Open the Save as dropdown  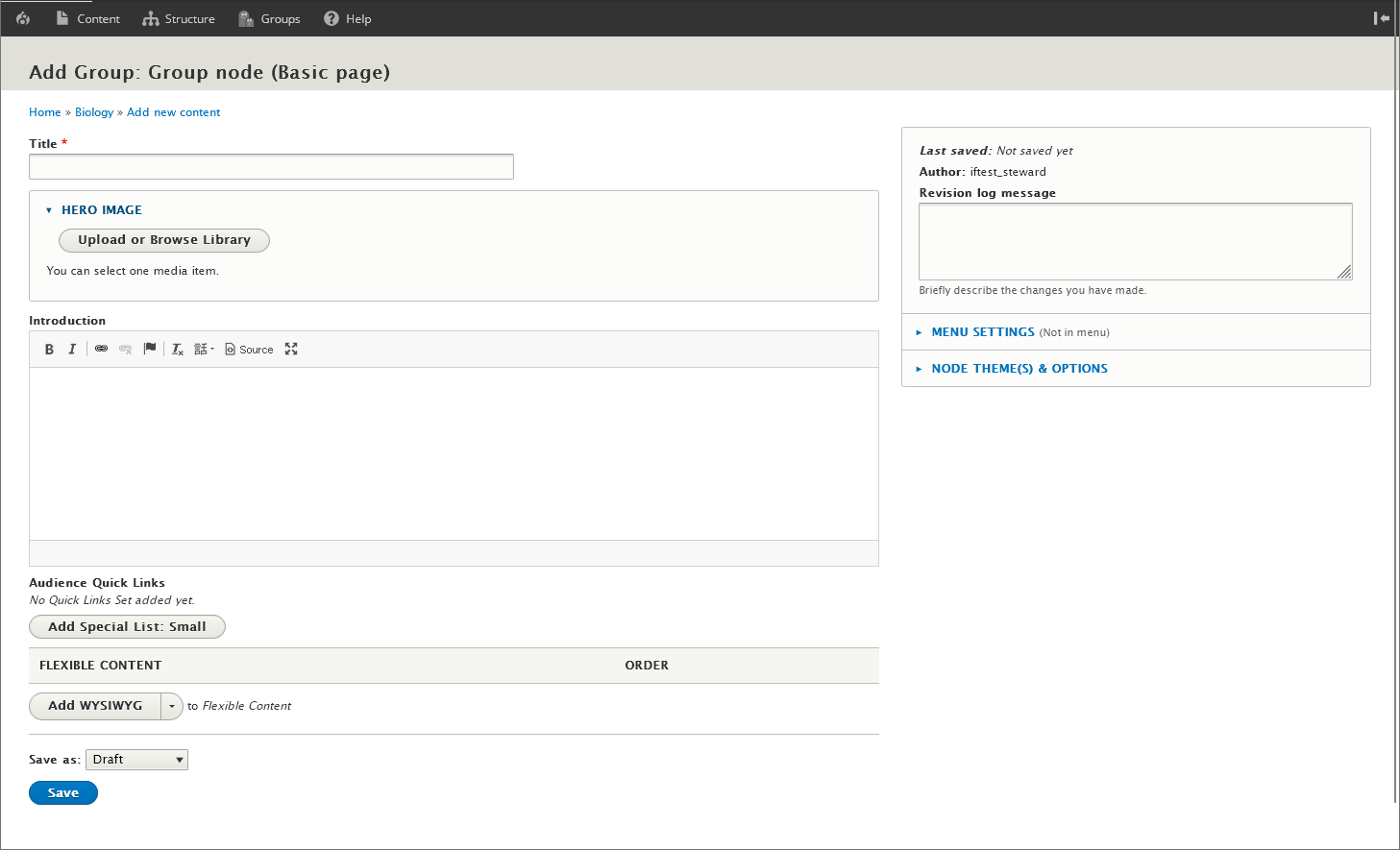pyautogui.click(x=136, y=760)
